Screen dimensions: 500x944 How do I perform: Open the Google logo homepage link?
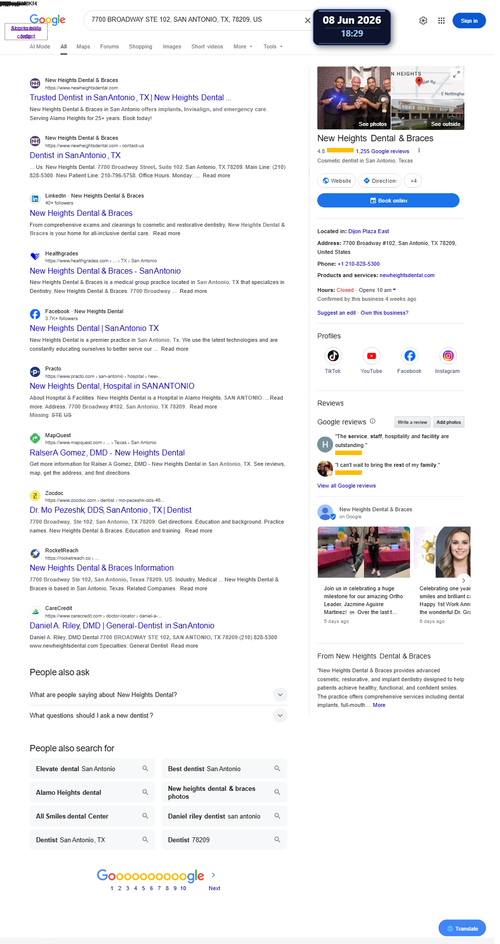point(48,20)
